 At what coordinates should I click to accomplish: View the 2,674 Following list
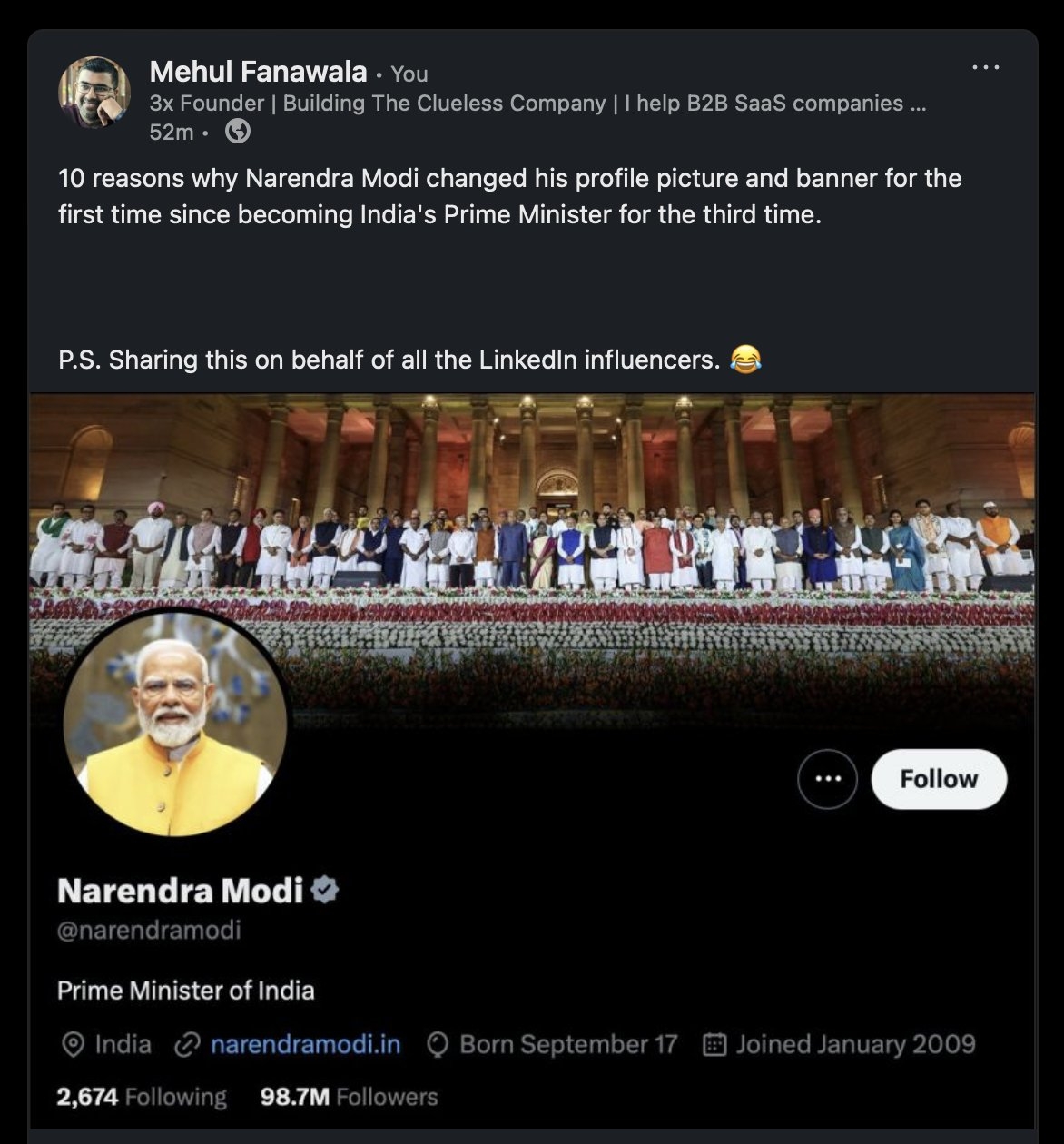point(142,1097)
